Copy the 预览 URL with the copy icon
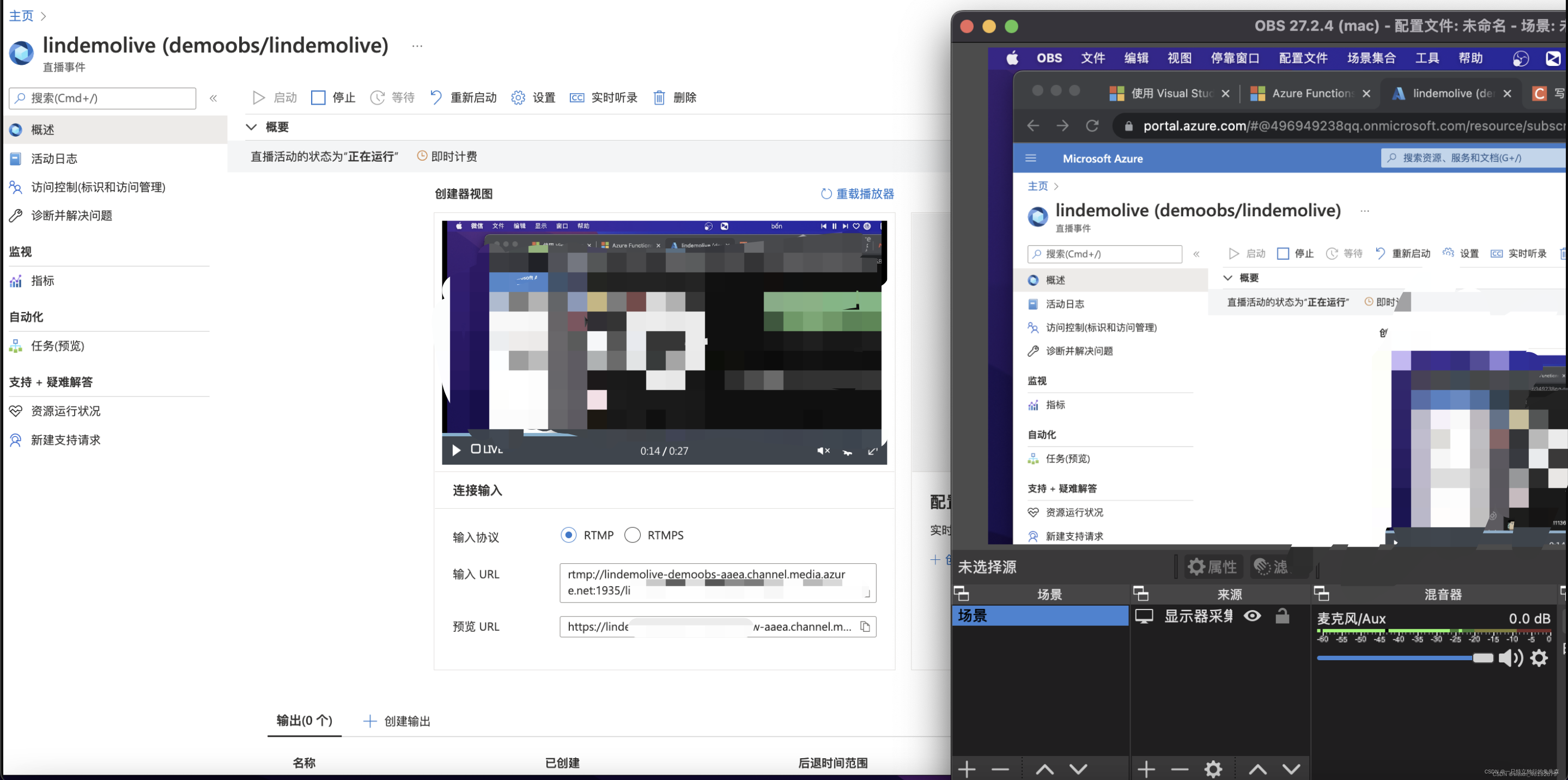The width and height of the screenshot is (1568, 780). [865, 627]
